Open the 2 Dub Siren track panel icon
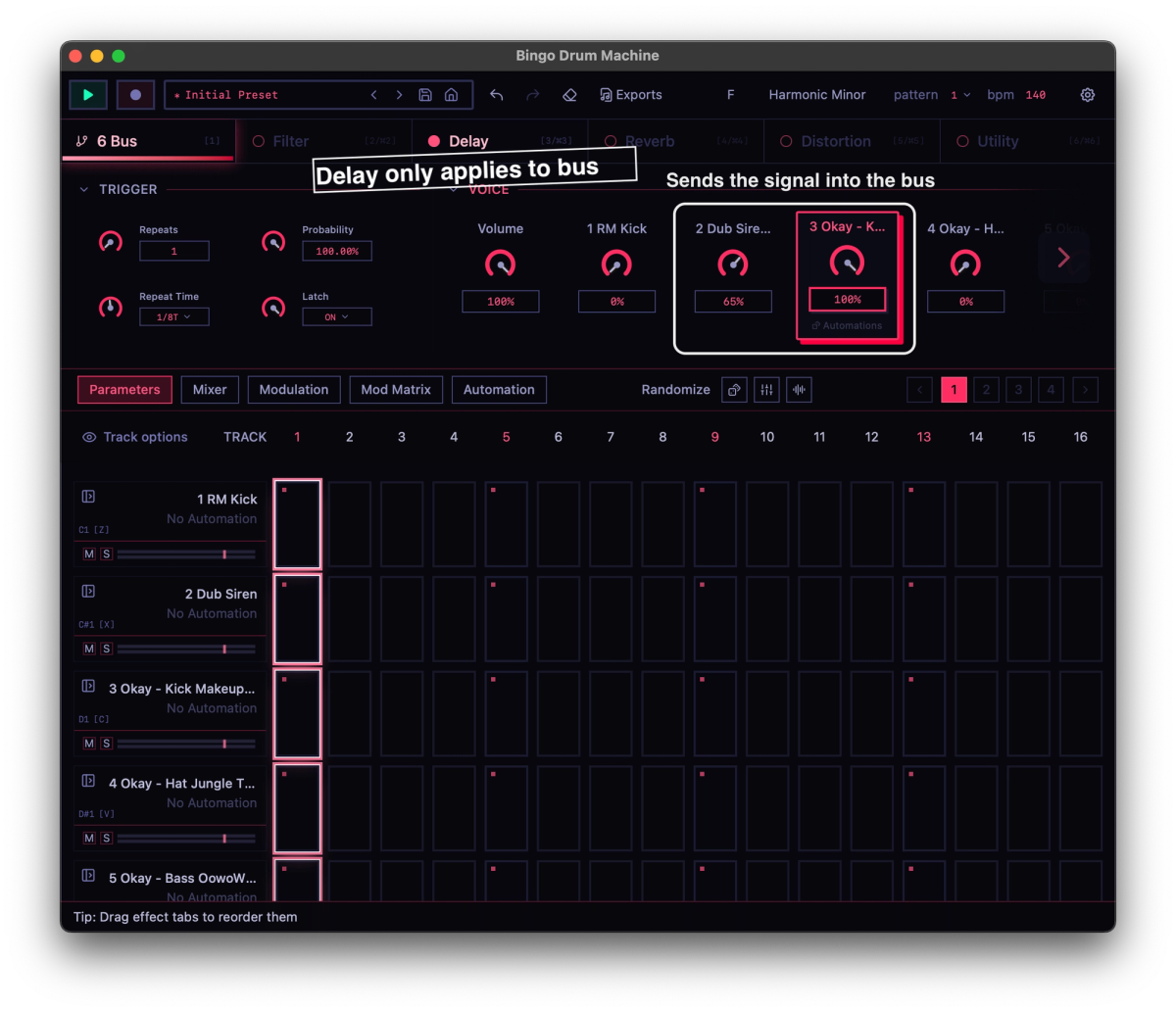1176x1012 pixels. 88,591
